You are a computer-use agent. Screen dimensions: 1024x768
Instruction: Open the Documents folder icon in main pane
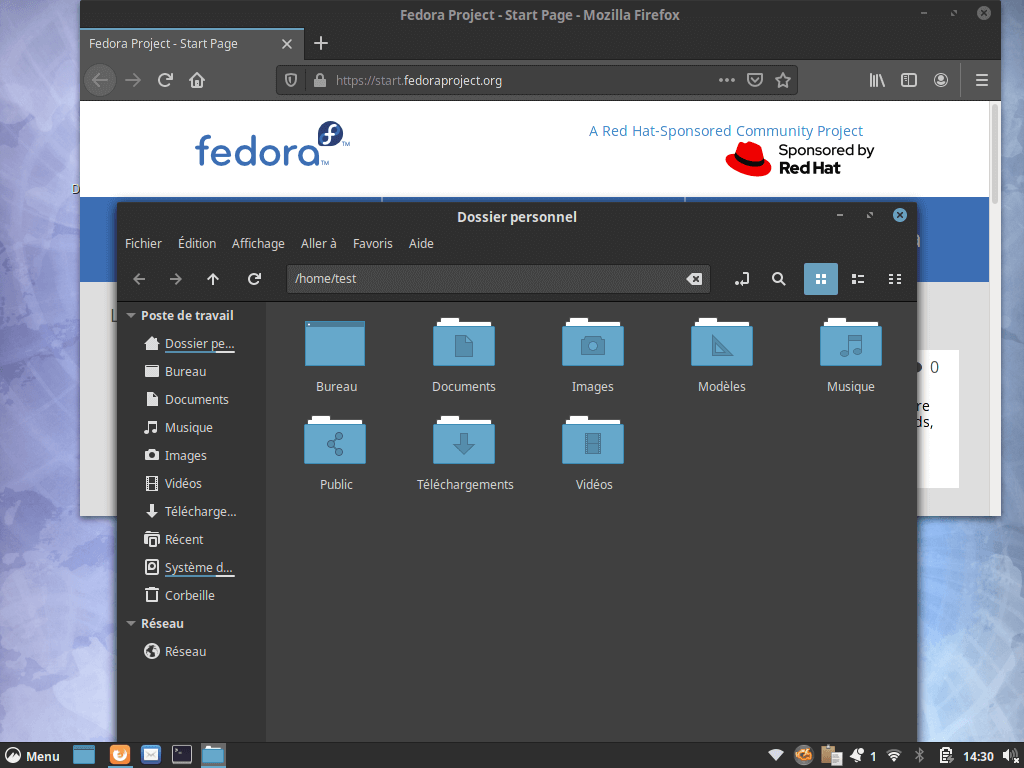(464, 342)
